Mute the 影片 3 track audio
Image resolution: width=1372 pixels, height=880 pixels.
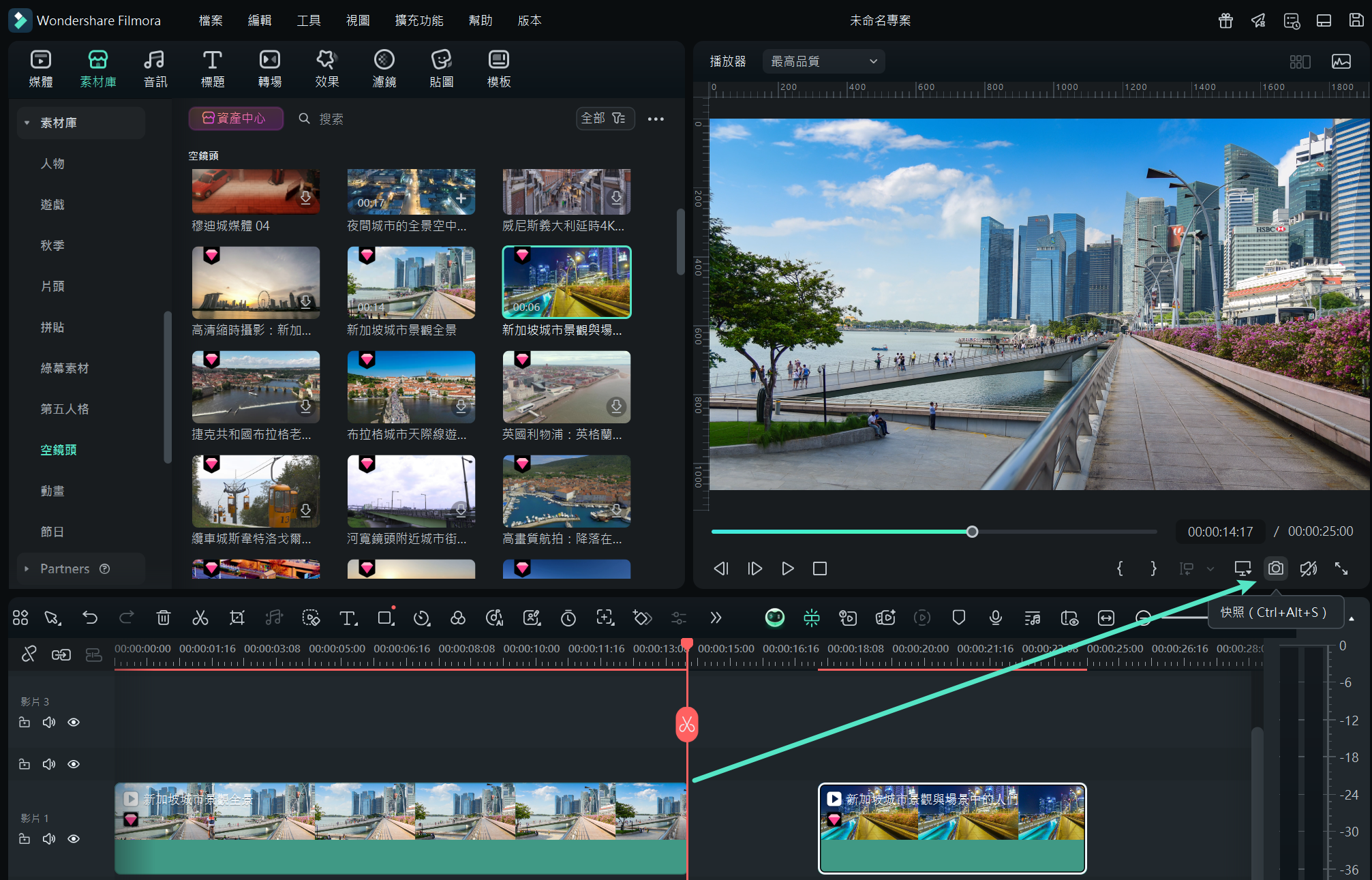49,722
